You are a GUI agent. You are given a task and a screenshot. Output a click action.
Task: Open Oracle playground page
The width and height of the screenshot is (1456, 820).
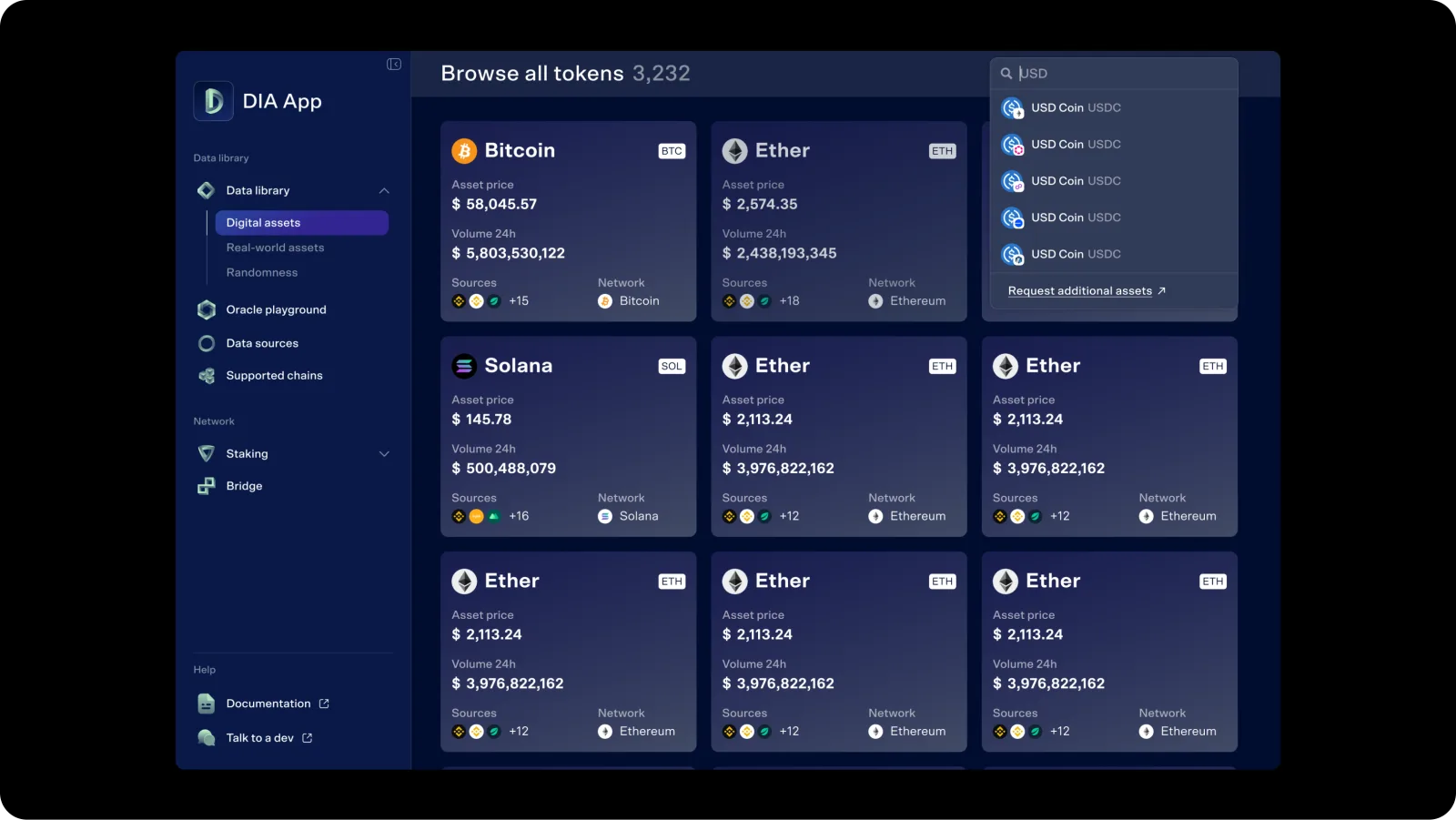[276, 309]
